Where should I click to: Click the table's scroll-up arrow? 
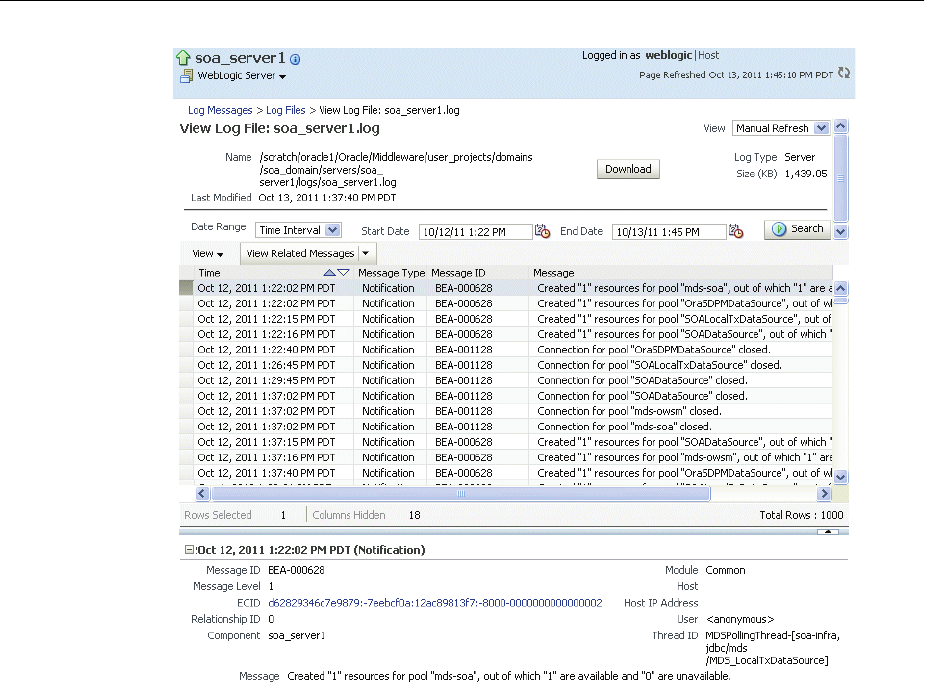(841, 288)
